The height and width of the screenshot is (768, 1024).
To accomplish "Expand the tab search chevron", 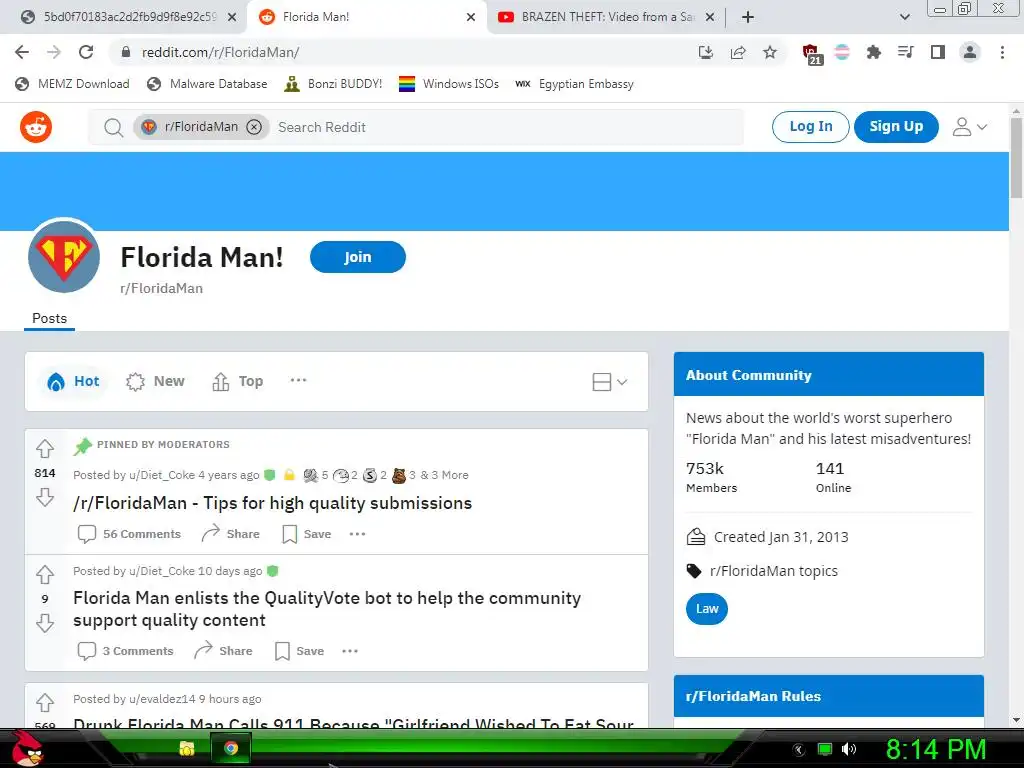I will coord(904,17).
